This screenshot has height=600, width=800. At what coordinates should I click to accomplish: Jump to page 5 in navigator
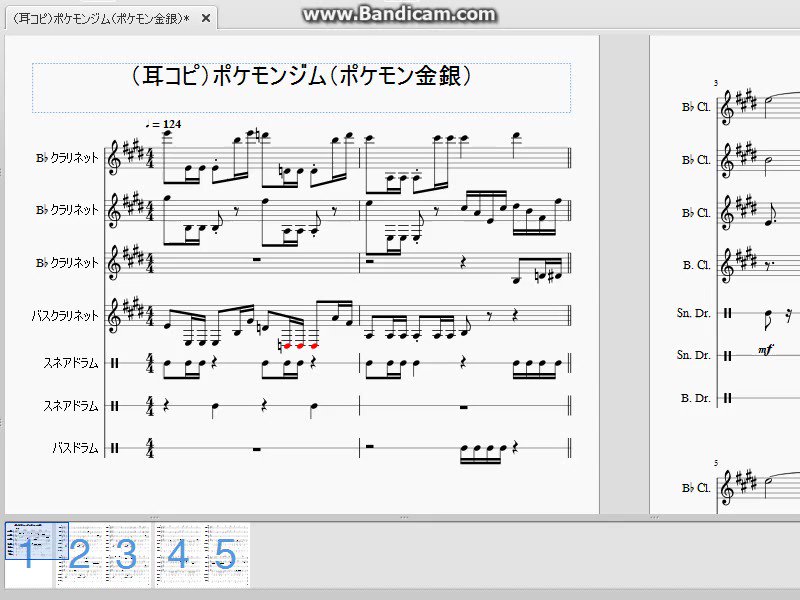pos(226,554)
